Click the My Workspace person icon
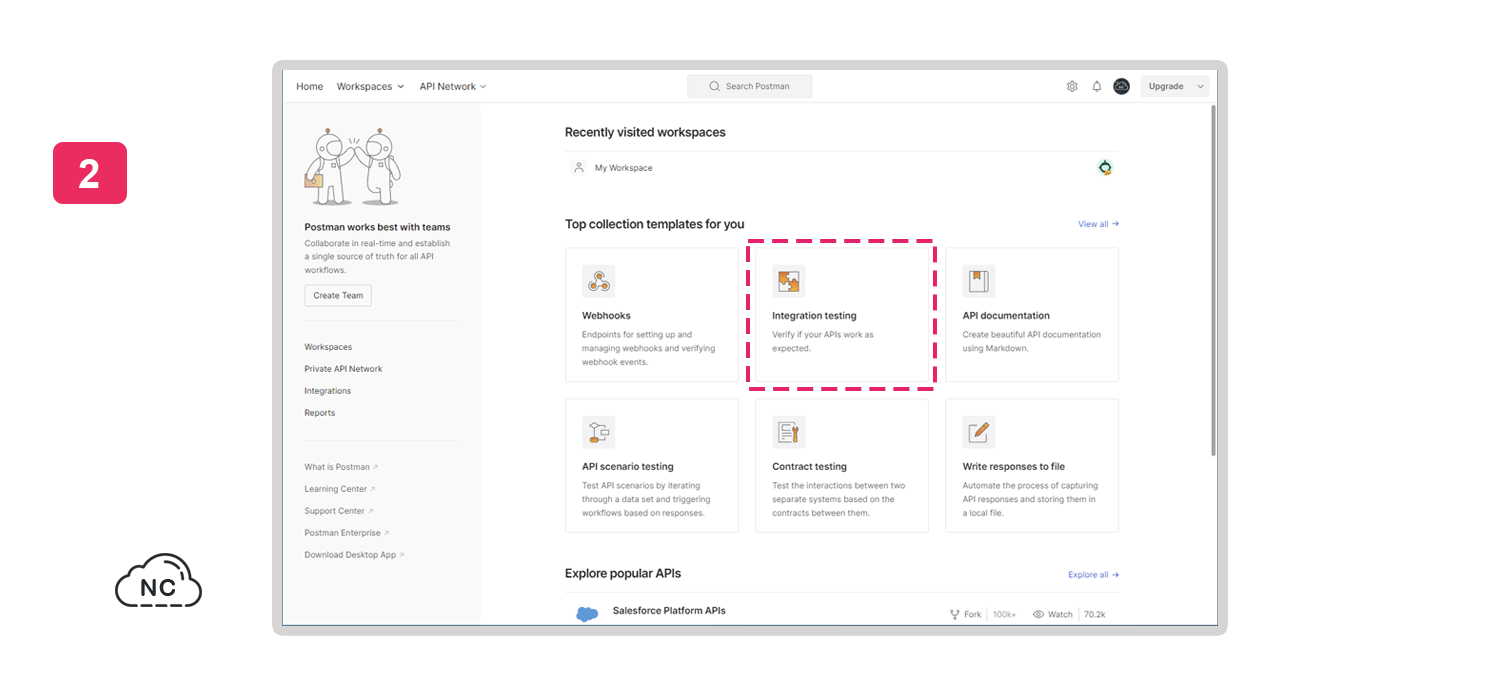 (579, 167)
